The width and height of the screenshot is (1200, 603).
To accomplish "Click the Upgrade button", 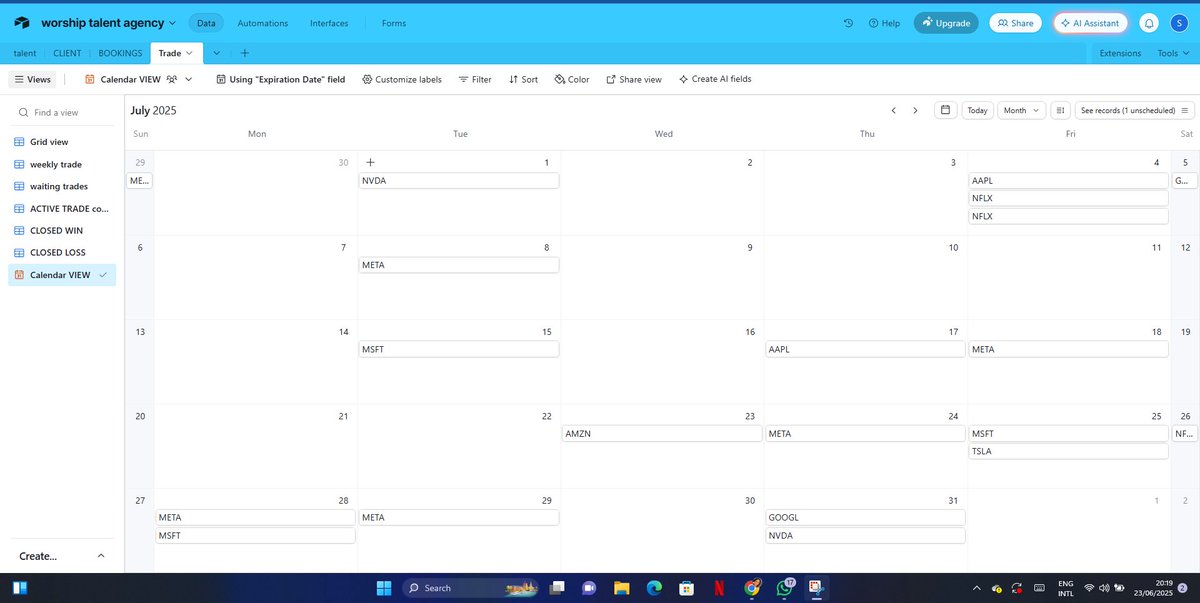I will coord(946,23).
